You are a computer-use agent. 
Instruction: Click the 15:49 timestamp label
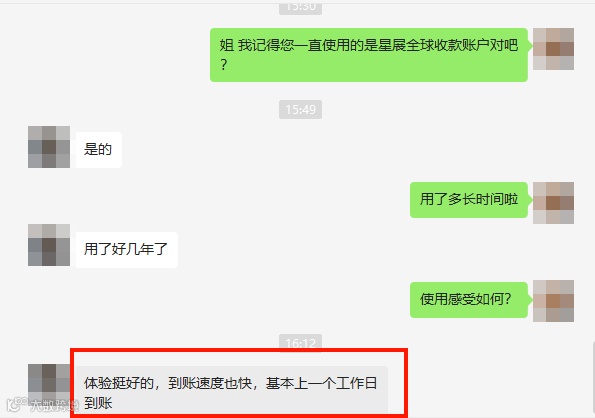pyautogui.click(x=301, y=110)
